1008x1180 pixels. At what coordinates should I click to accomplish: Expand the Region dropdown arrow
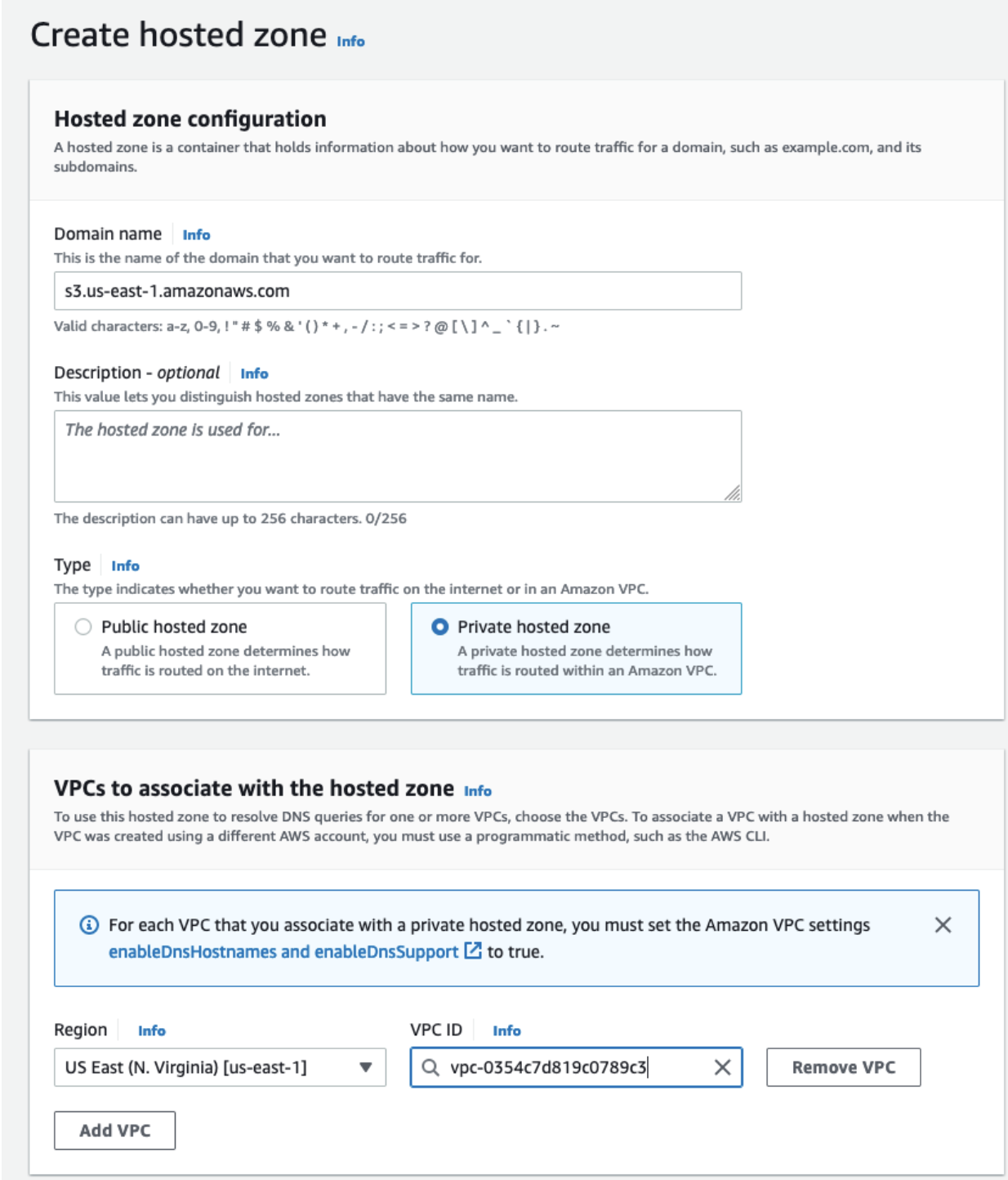point(366,1067)
